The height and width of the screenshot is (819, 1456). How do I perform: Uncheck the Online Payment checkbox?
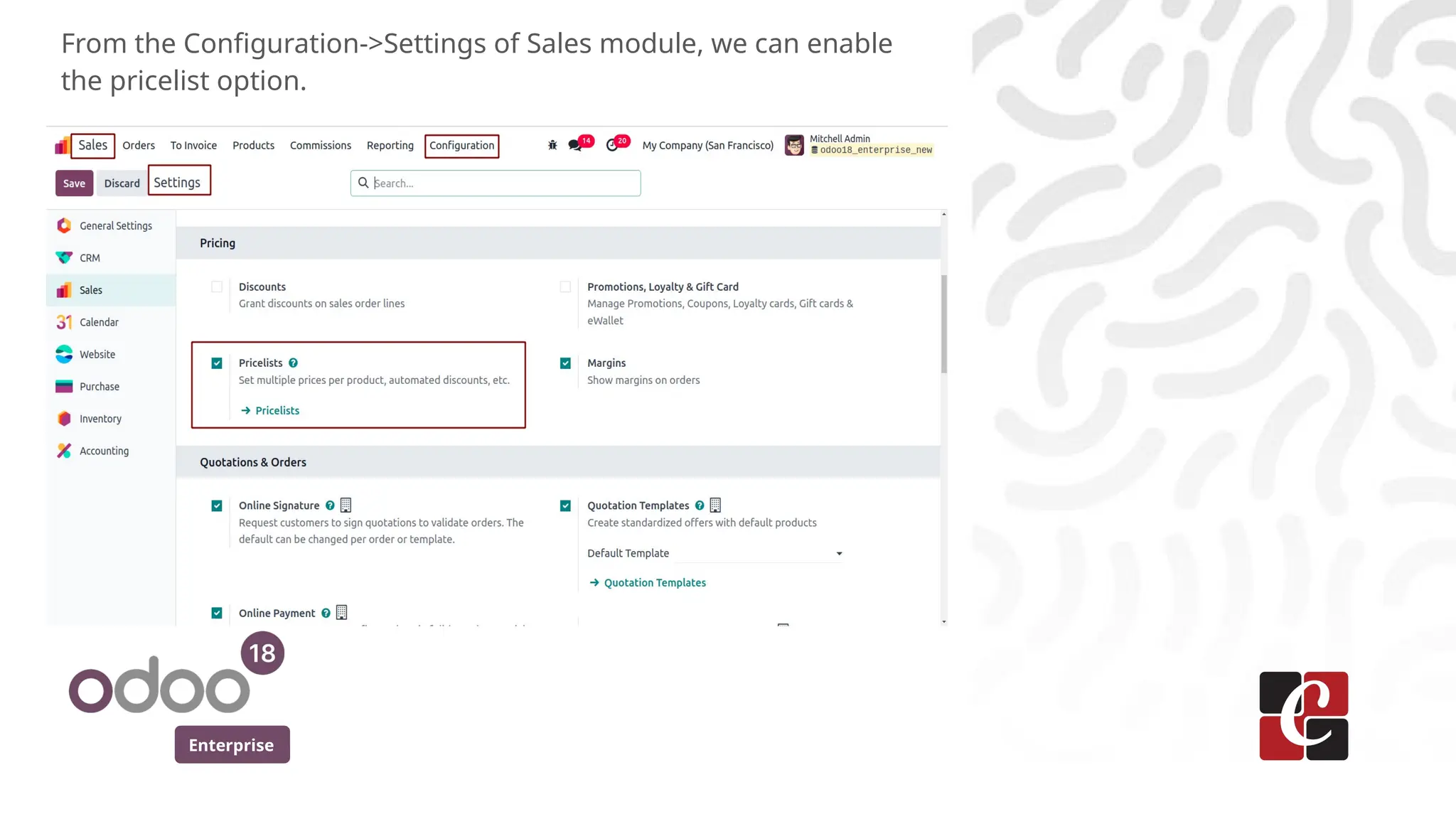tap(217, 613)
